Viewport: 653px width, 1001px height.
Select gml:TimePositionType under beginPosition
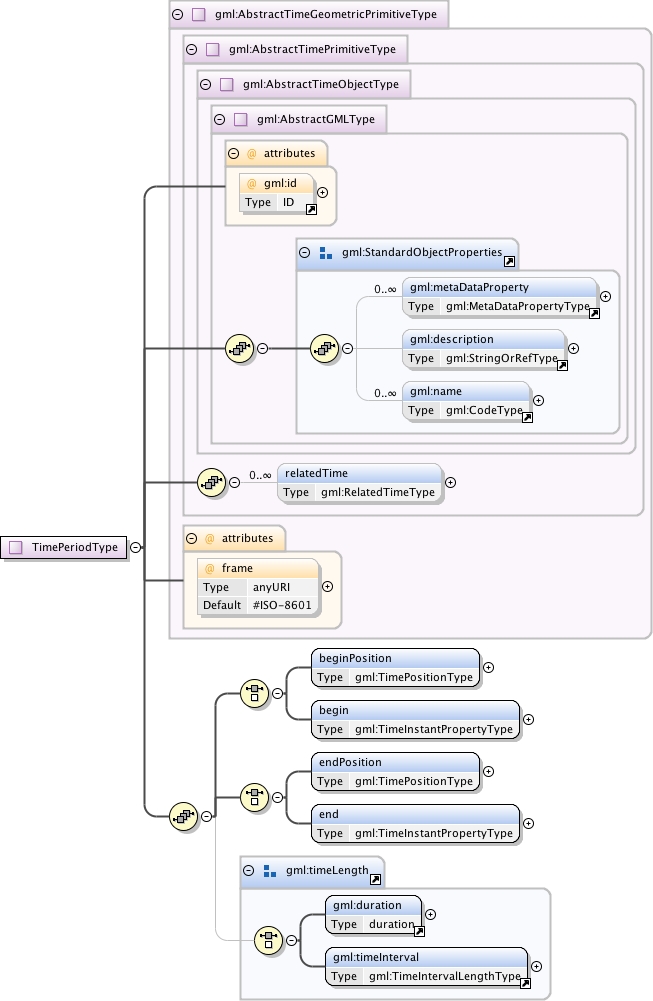pyautogui.click(x=414, y=677)
